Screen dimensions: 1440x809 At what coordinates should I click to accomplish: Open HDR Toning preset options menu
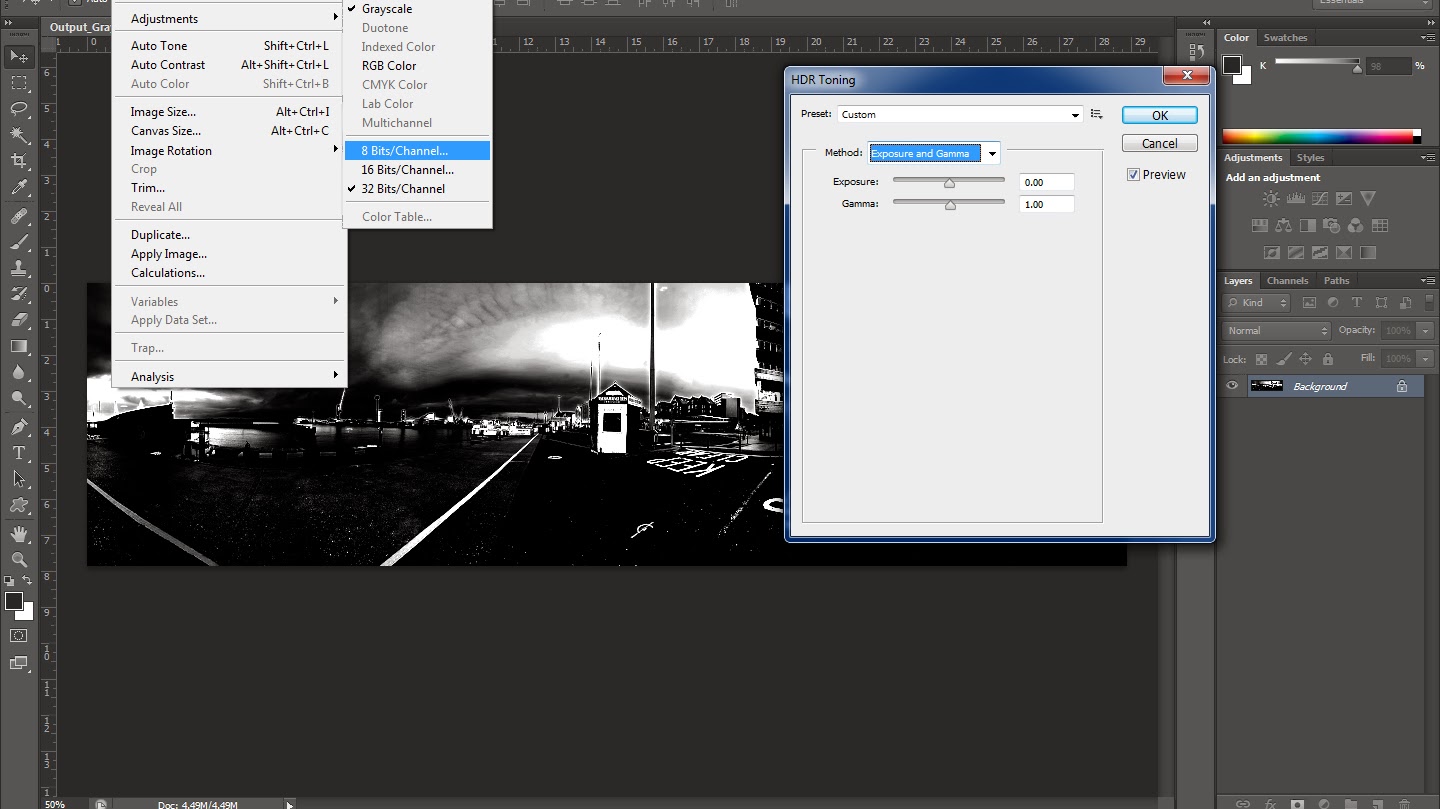point(1097,115)
